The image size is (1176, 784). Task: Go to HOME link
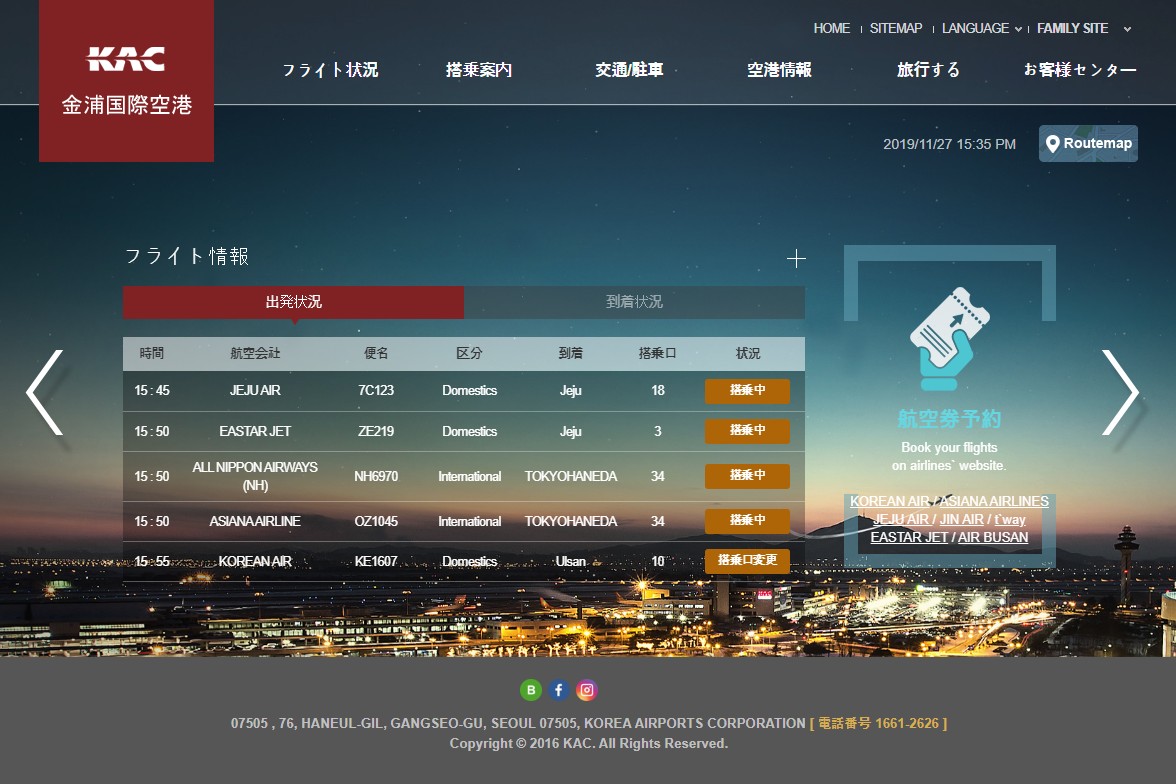pyautogui.click(x=832, y=29)
